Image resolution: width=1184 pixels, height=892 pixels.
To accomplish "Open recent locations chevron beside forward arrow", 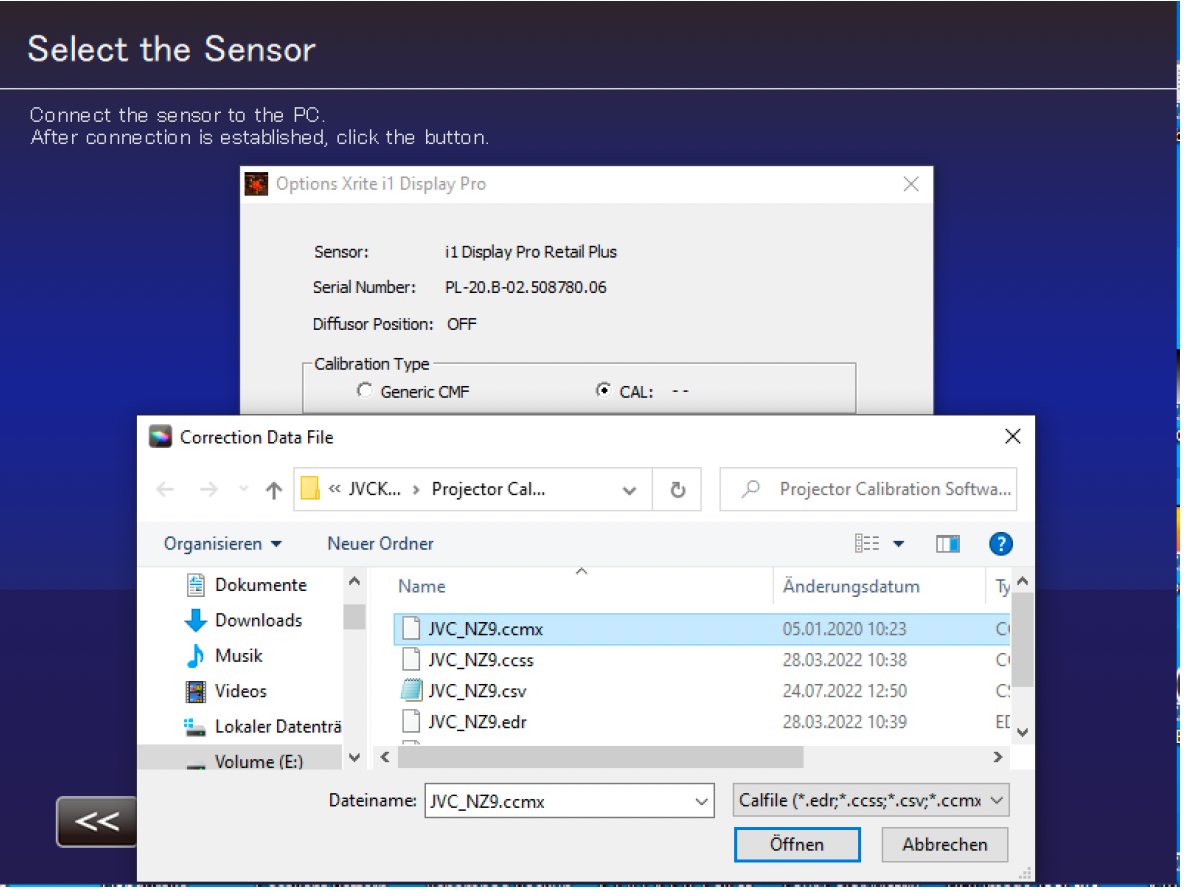I will tap(243, 489).
